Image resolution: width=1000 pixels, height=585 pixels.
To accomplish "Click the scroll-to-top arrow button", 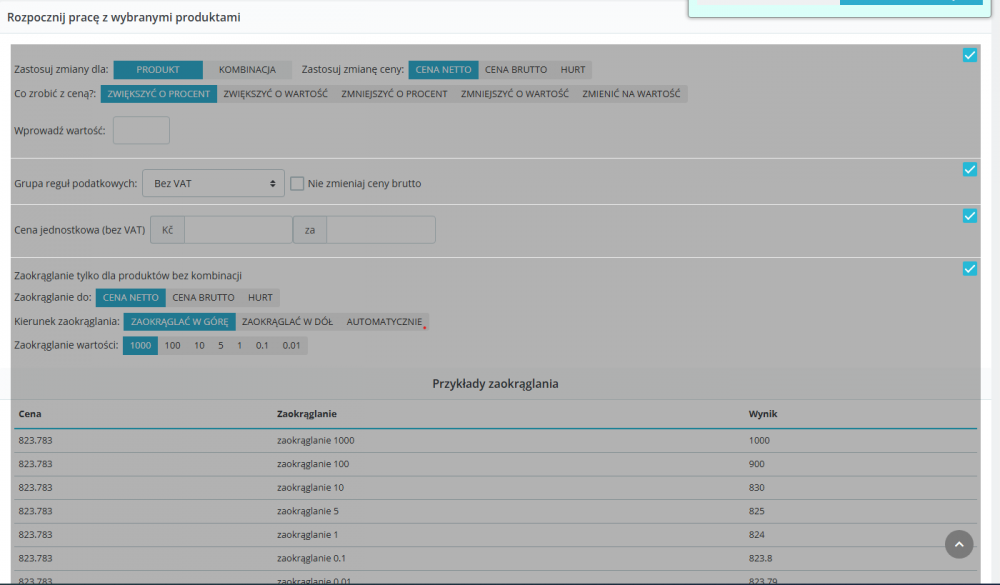I will point(959,544).
